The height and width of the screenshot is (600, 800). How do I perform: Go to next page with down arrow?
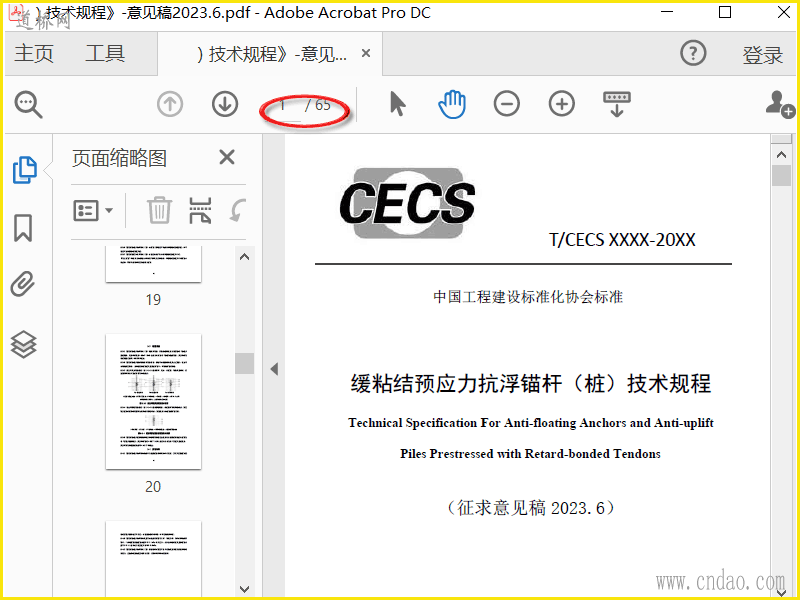[x=225, y=104]
